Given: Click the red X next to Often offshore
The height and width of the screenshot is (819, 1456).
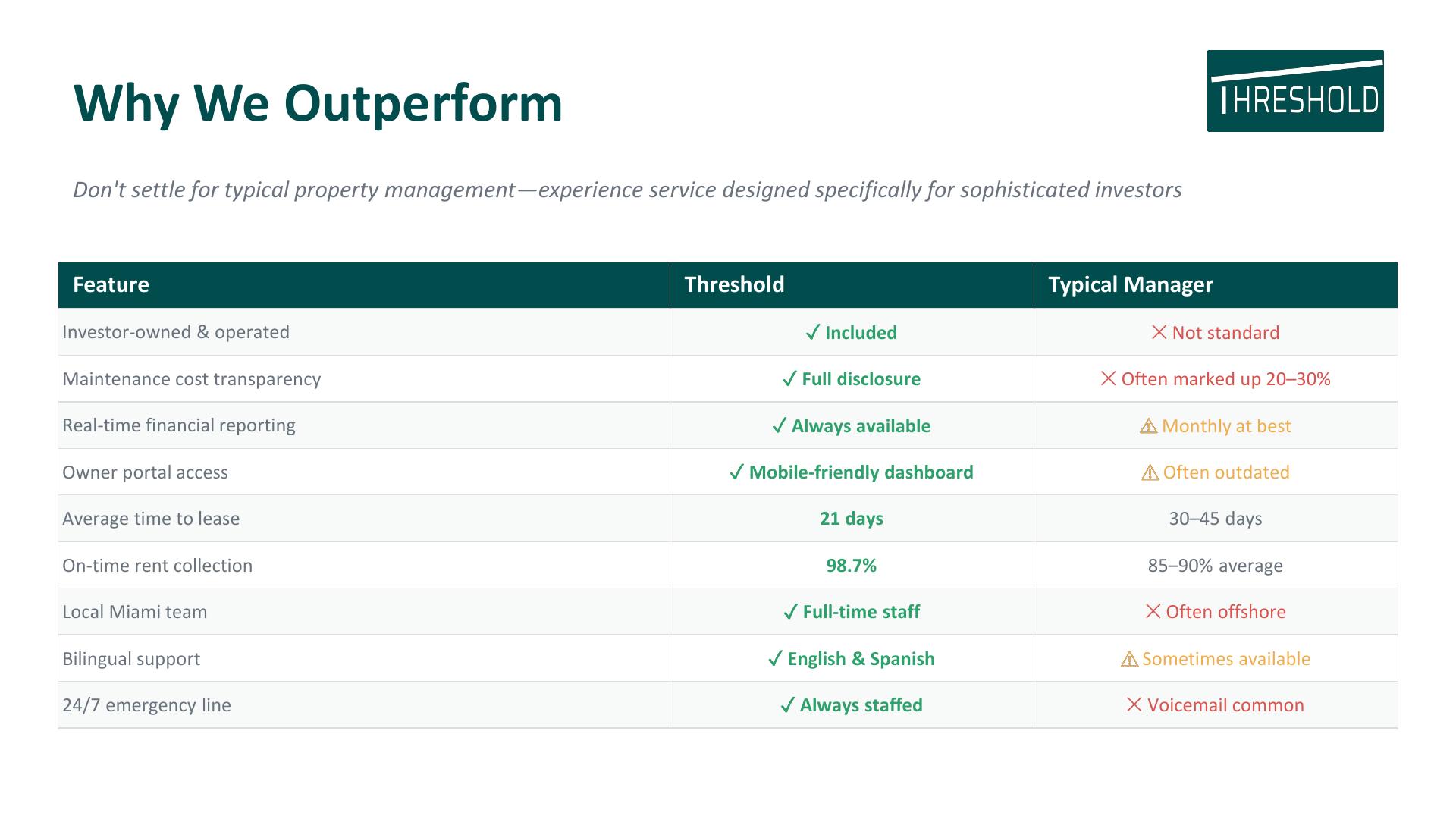Looking at the screenshot, I should 1153,611.
